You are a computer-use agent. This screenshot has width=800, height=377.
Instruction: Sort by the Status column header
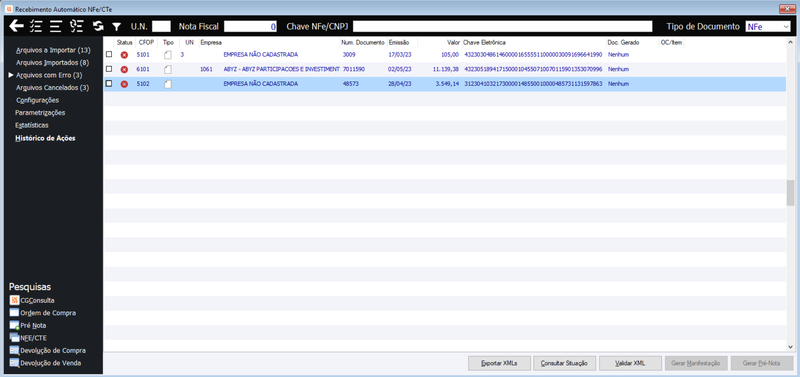click(x=124, y=42)
